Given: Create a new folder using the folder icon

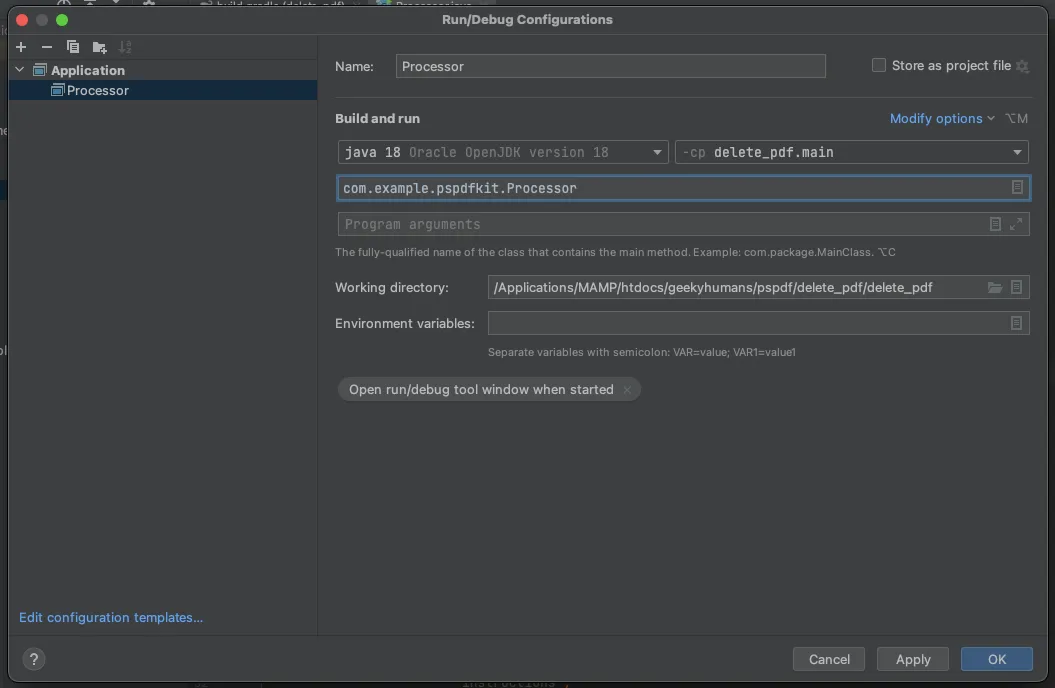Looking at the screenshot, I should (98, 46).
